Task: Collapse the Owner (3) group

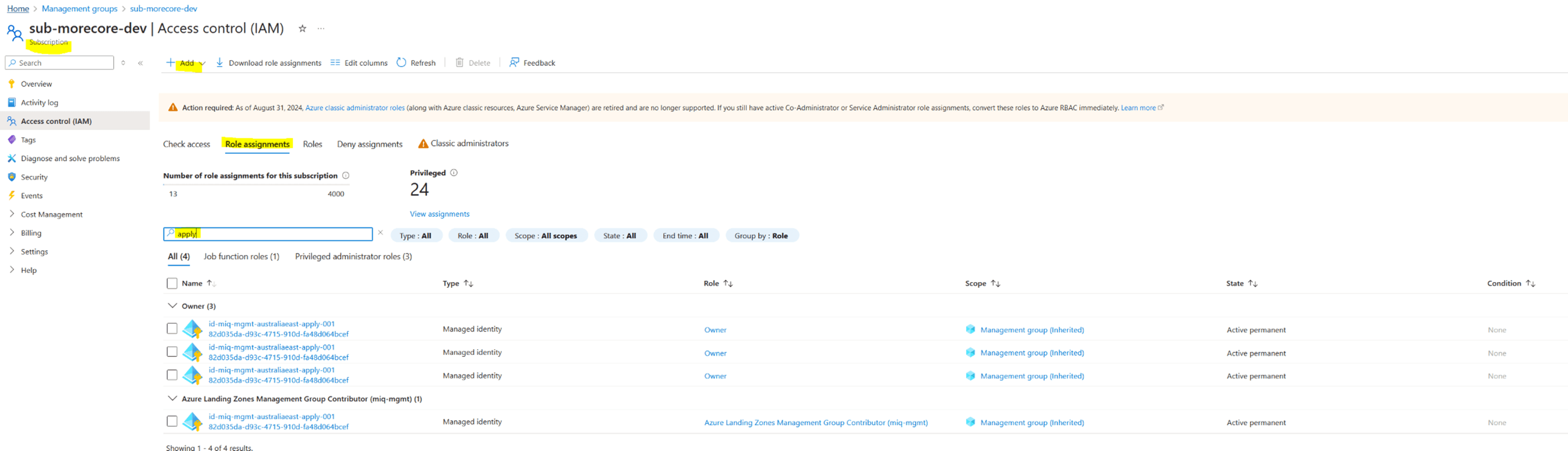Action: click(172, 306)
